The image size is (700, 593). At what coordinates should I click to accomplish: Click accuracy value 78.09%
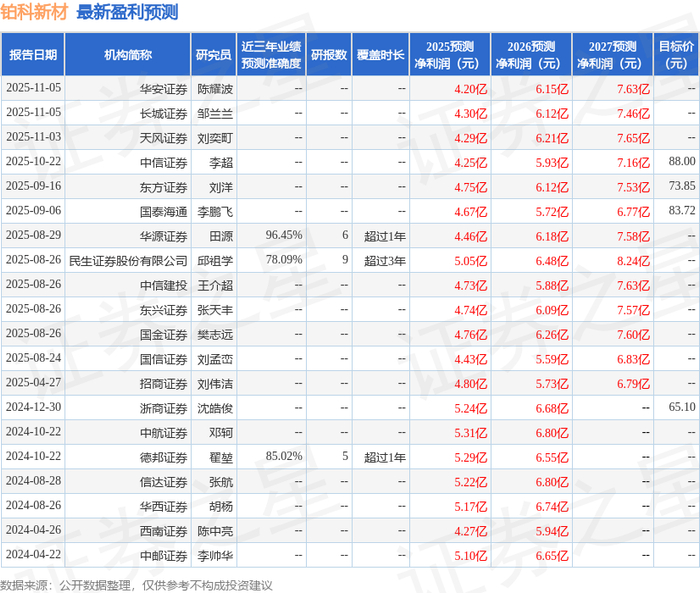[284, 259]
